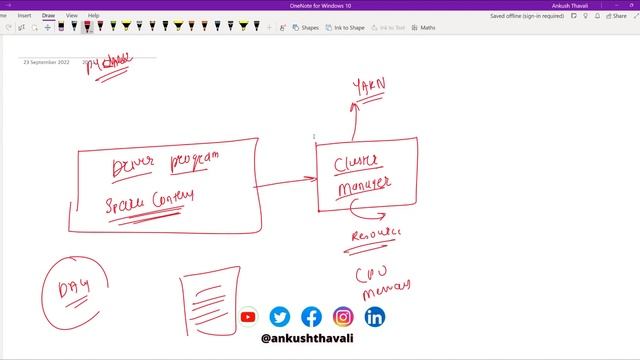Click the Ink to Text button
Image resolution: width=640 pixels, height=360 pixels.
pyautogui.click(x=388, y=28)
